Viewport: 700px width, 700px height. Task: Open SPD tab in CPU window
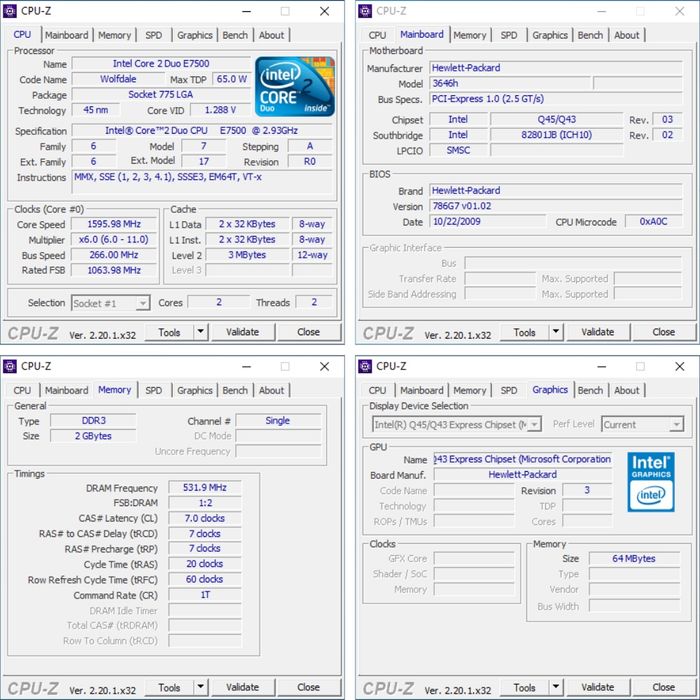[154, 35]
